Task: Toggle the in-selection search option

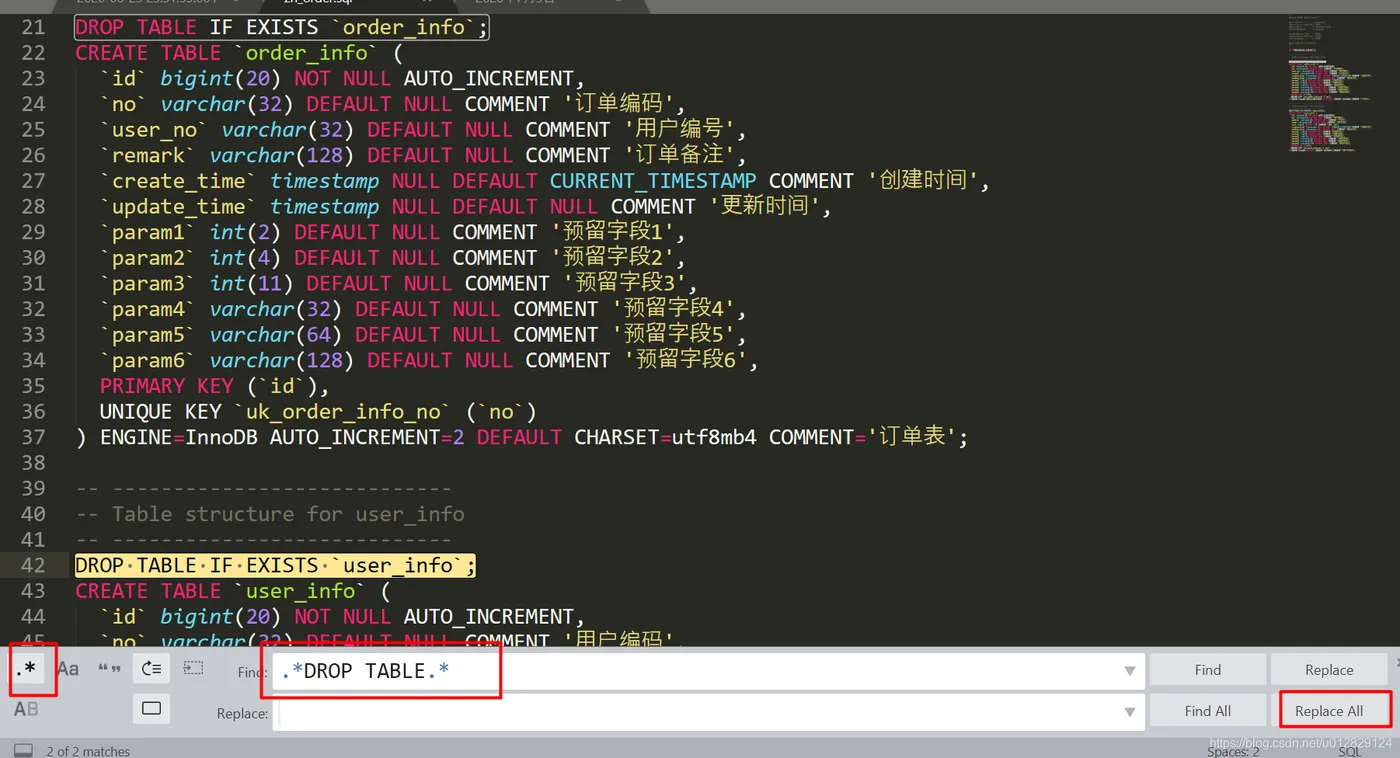Action: tap(193, 669)
